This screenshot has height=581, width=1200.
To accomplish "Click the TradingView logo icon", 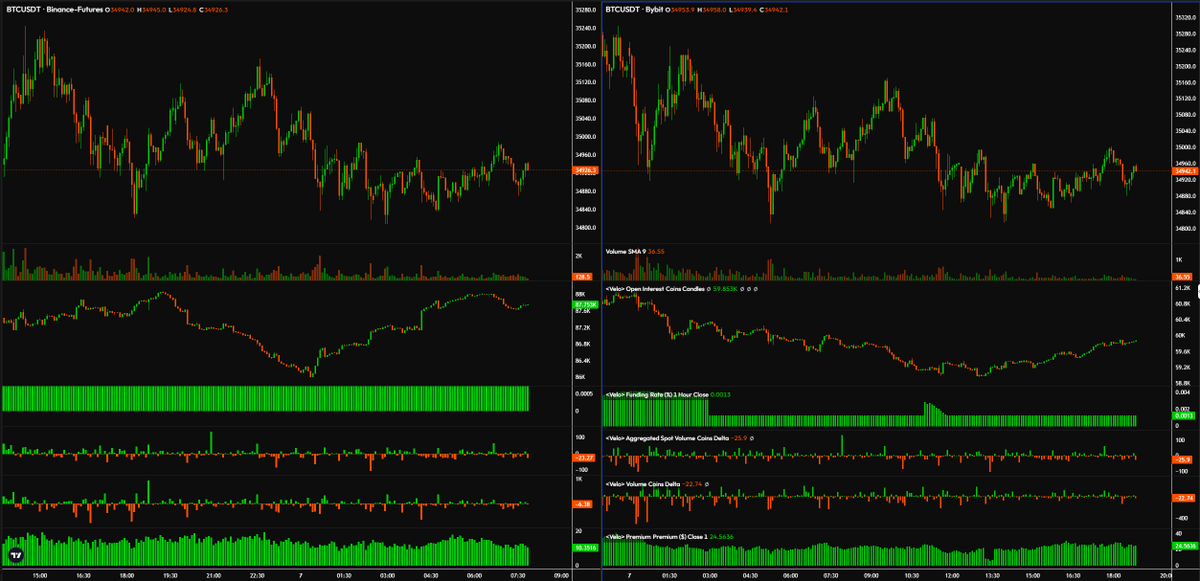I will click(x=16, y=553).
